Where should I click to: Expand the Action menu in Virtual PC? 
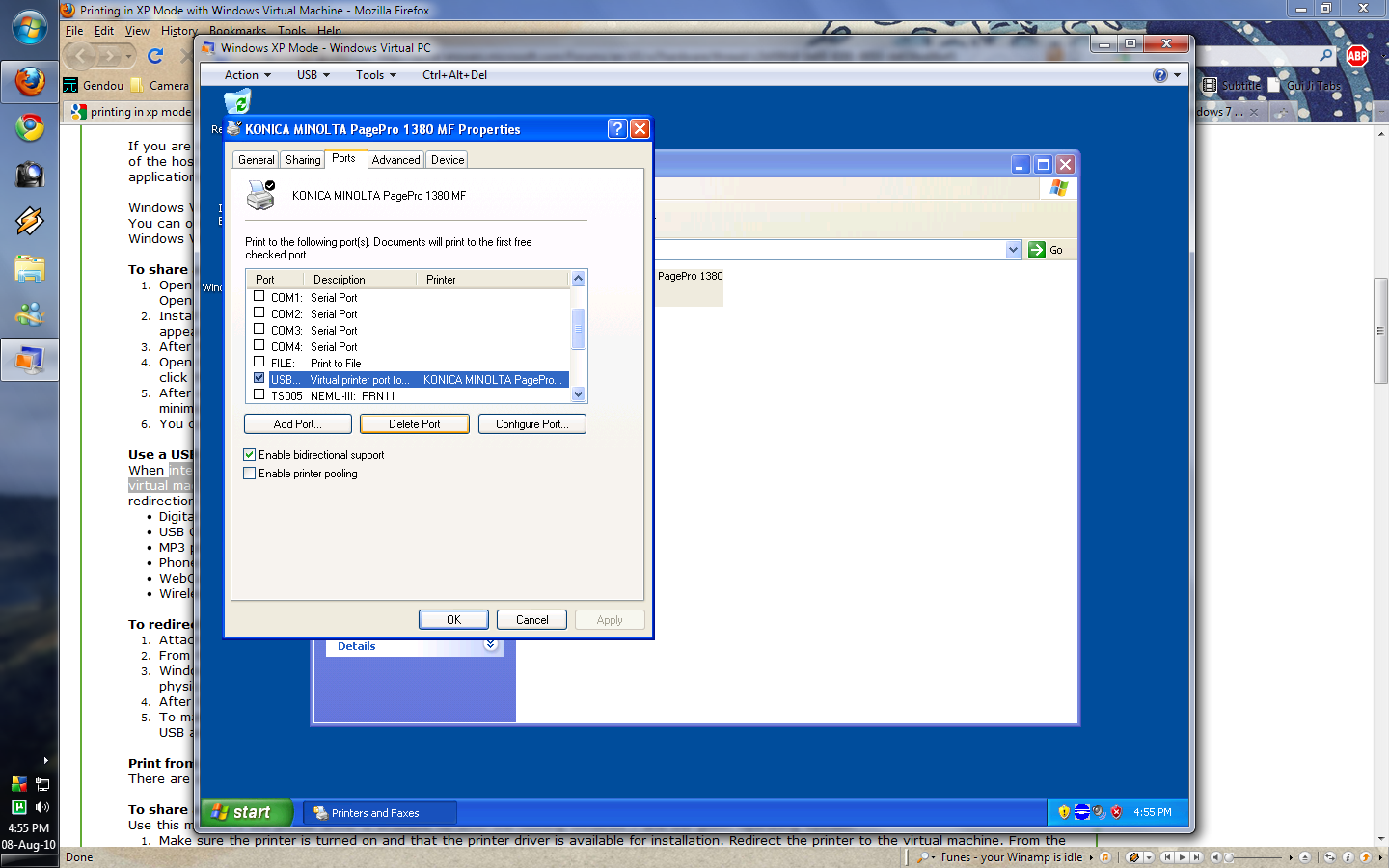(x=248, y=75)
